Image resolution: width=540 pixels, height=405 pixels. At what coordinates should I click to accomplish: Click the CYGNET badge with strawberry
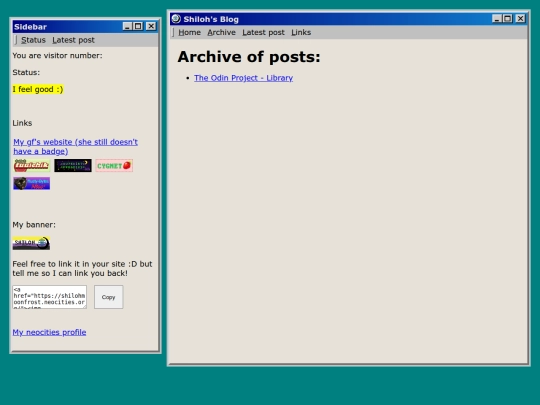coord(114,166)
